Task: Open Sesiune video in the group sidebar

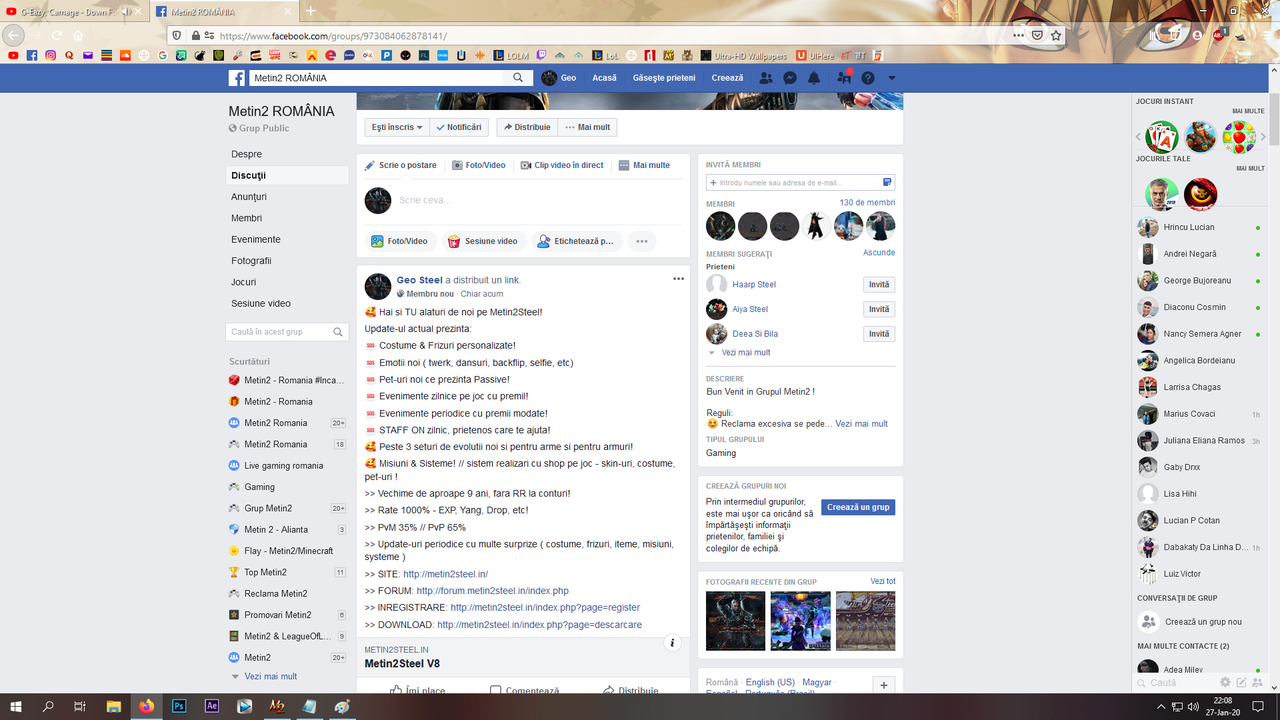Action: point(261,303)
